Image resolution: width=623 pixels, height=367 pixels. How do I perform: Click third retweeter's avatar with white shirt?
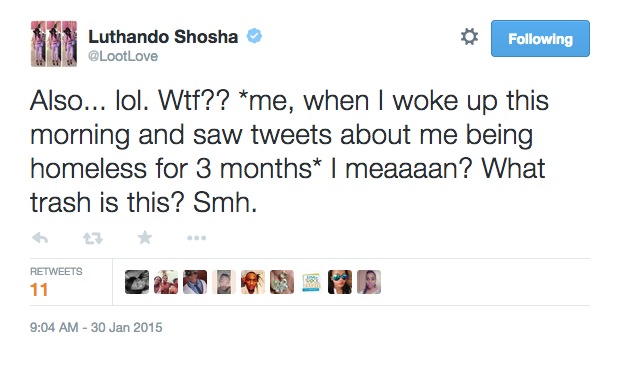point(195,282)
